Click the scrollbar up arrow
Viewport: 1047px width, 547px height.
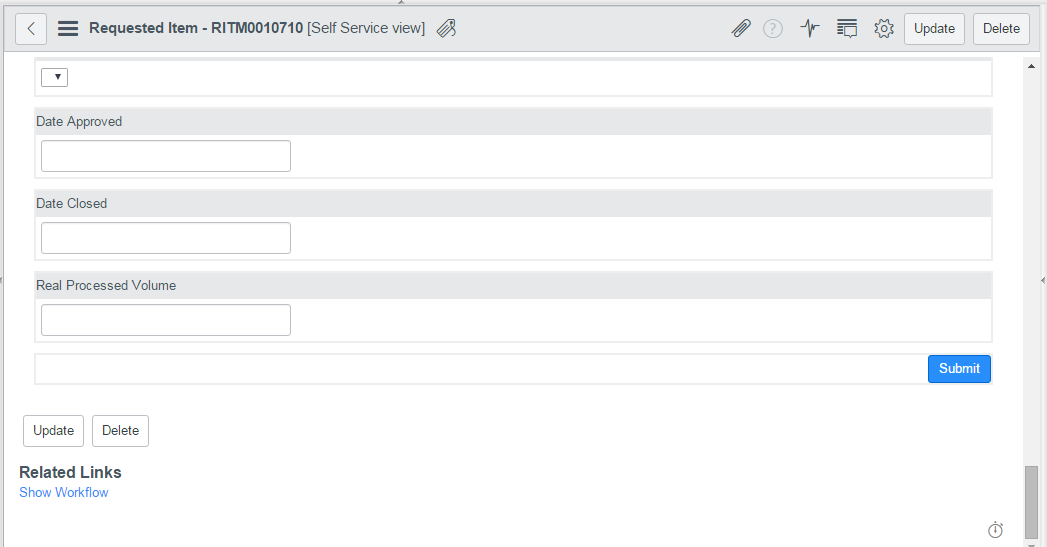click(1031, 66)
